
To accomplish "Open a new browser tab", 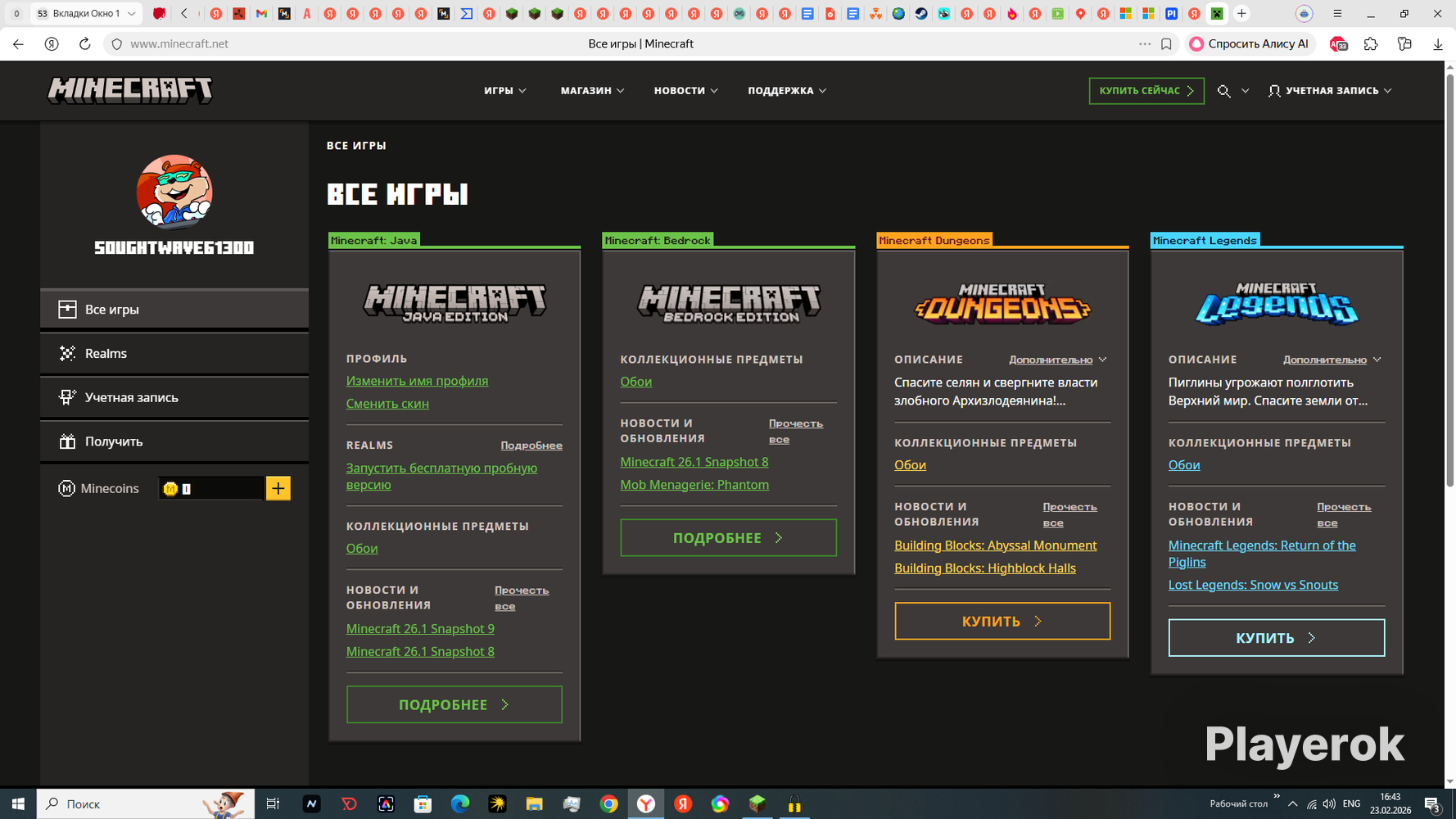I will pyautogui.click(x=1241, y=13).
